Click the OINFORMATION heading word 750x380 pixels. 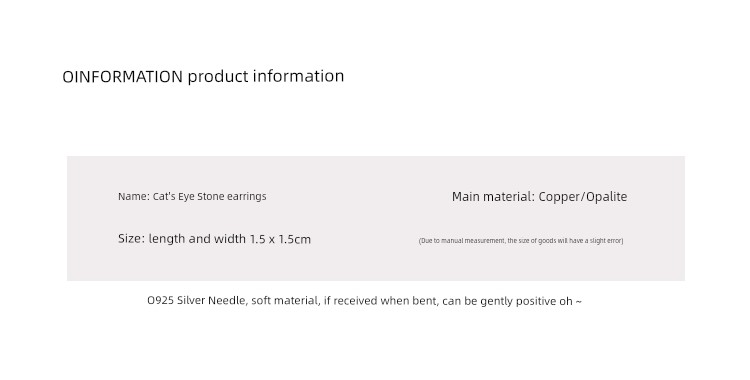[122, 77]
